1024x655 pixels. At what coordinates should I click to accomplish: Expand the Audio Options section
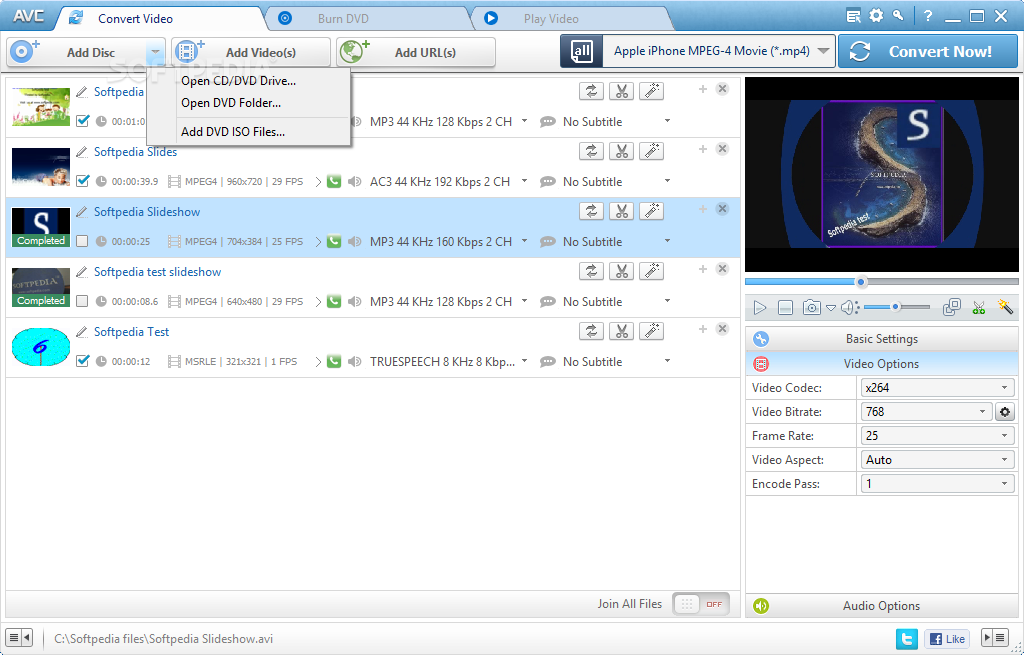[x=882, y=606]
